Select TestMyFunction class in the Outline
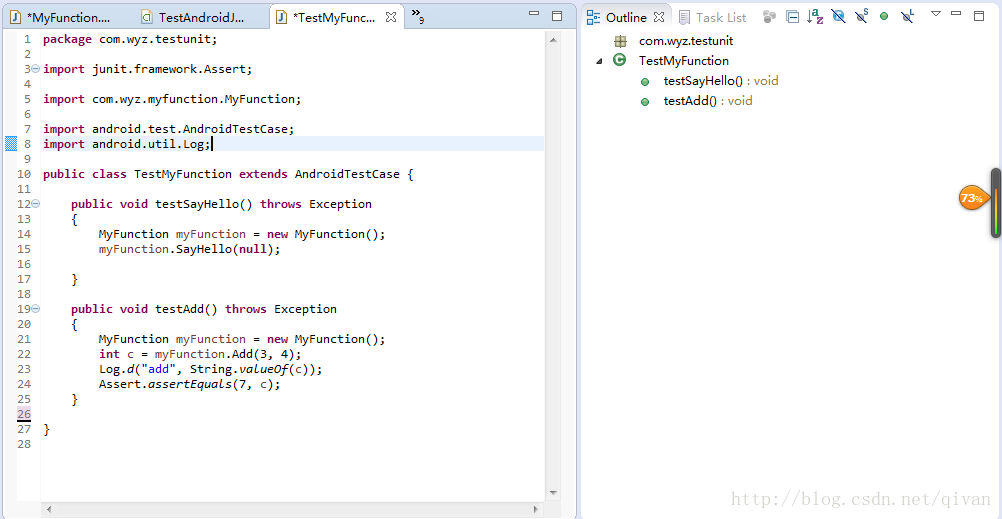Image resolution: width=1002 pixels, height=519 pixels. 684,61
